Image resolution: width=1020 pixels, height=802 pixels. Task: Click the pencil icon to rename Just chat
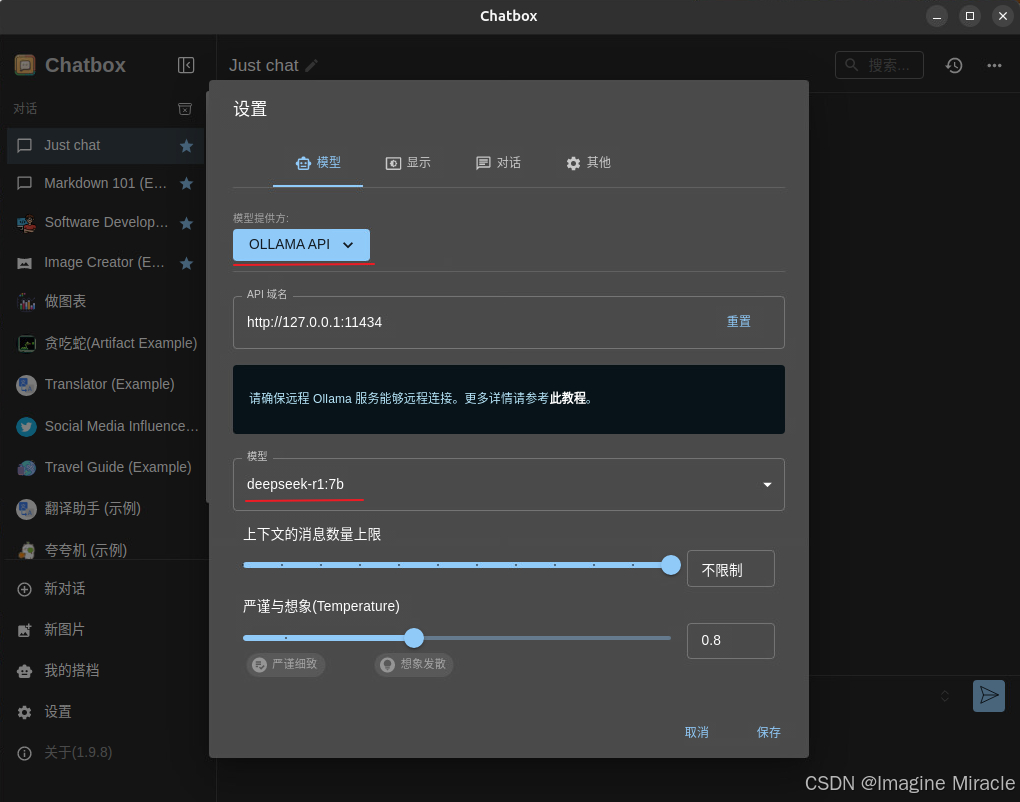click(312, 65)
